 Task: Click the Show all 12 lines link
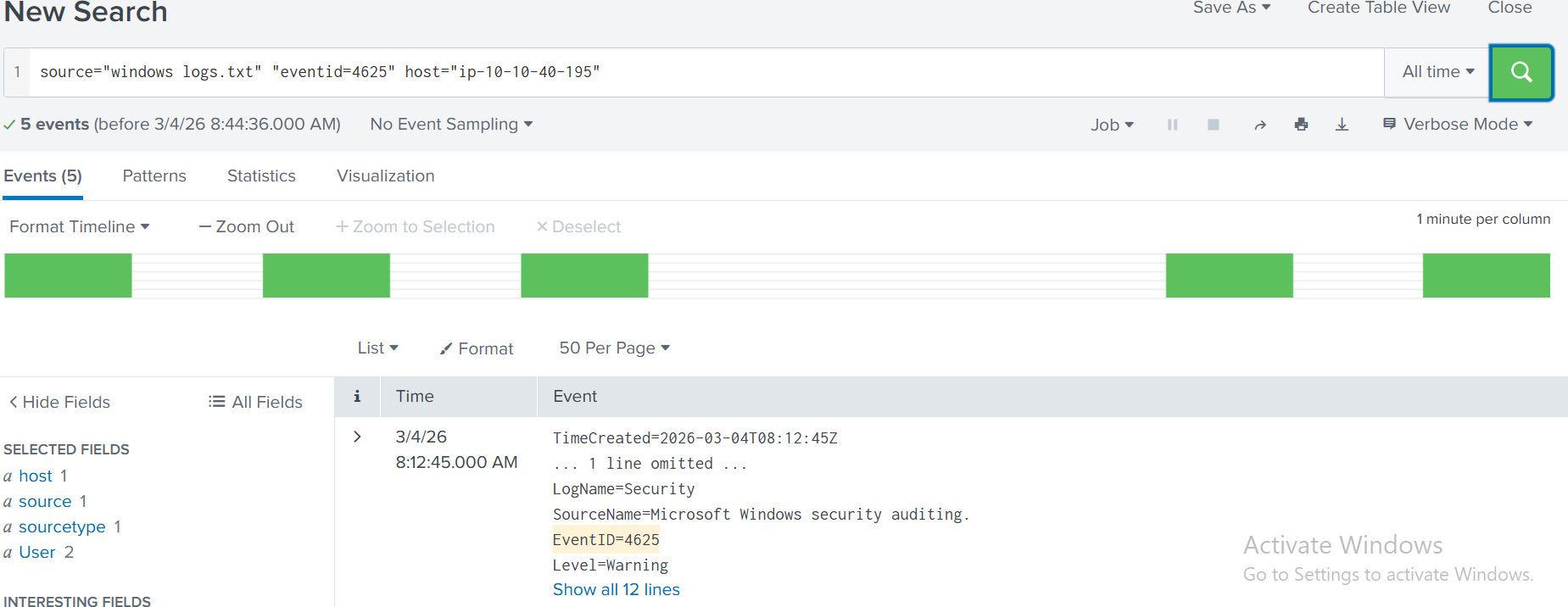tap(616, 589)
